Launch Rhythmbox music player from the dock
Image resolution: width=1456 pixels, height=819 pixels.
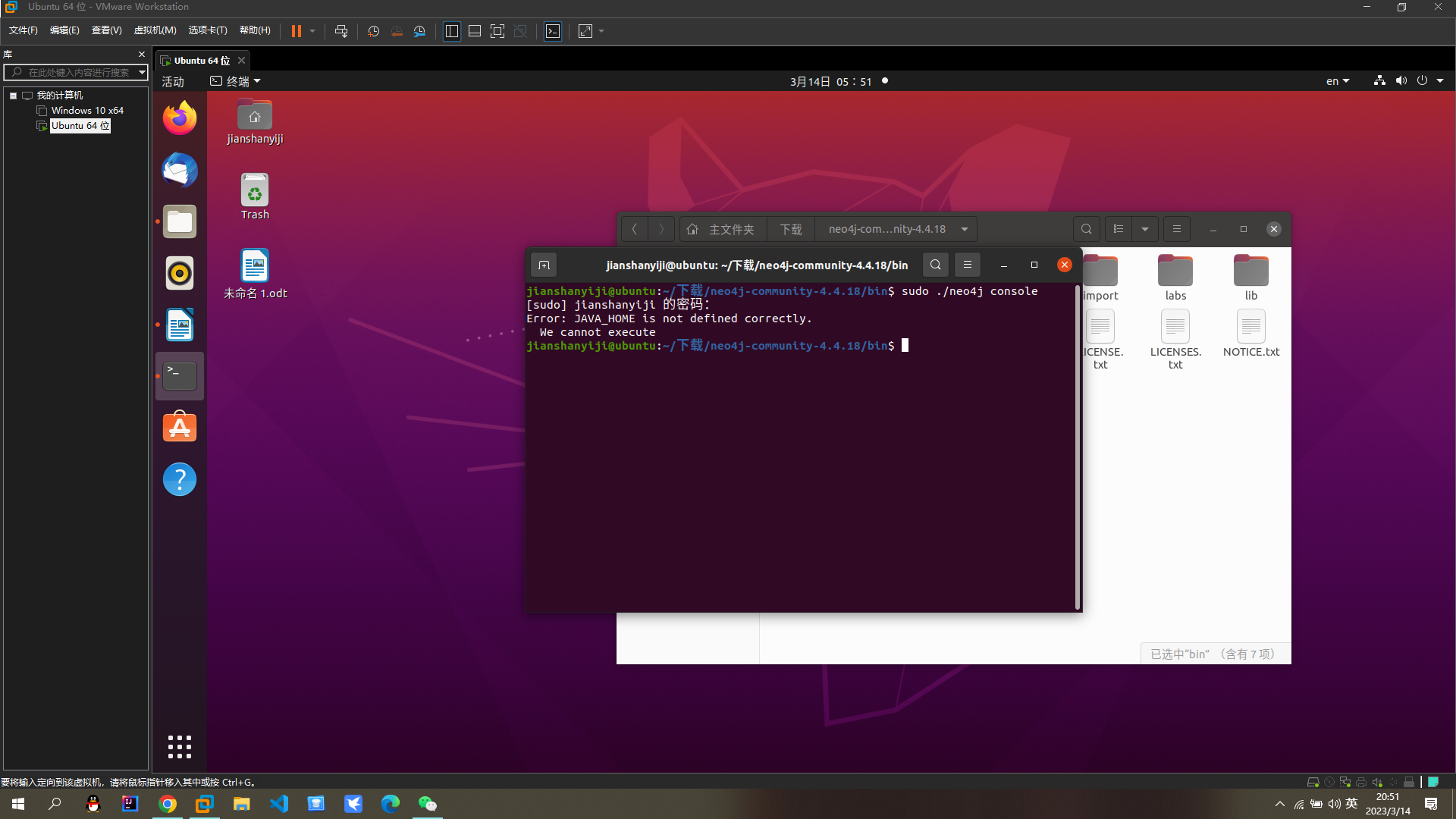point(179,273)
